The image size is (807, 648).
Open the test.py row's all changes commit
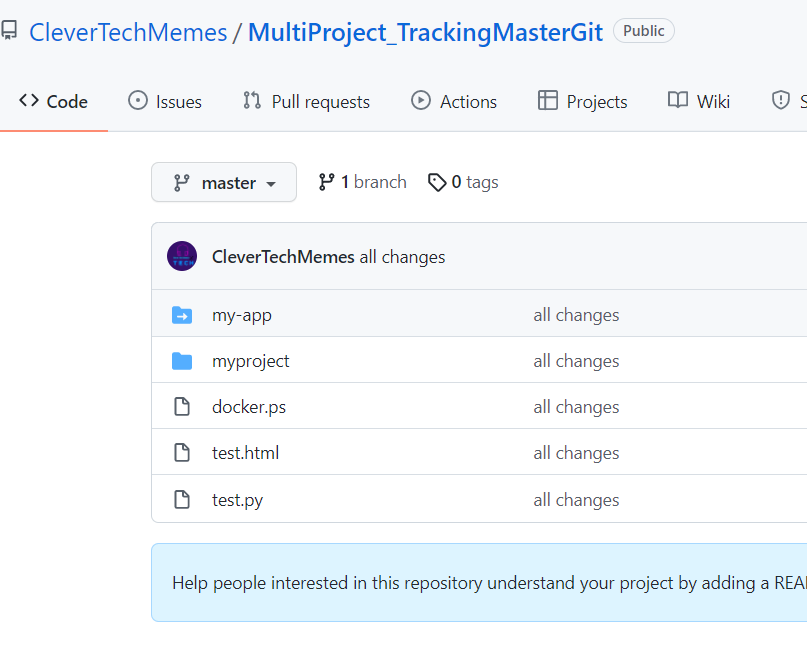(x=576, y=500)
